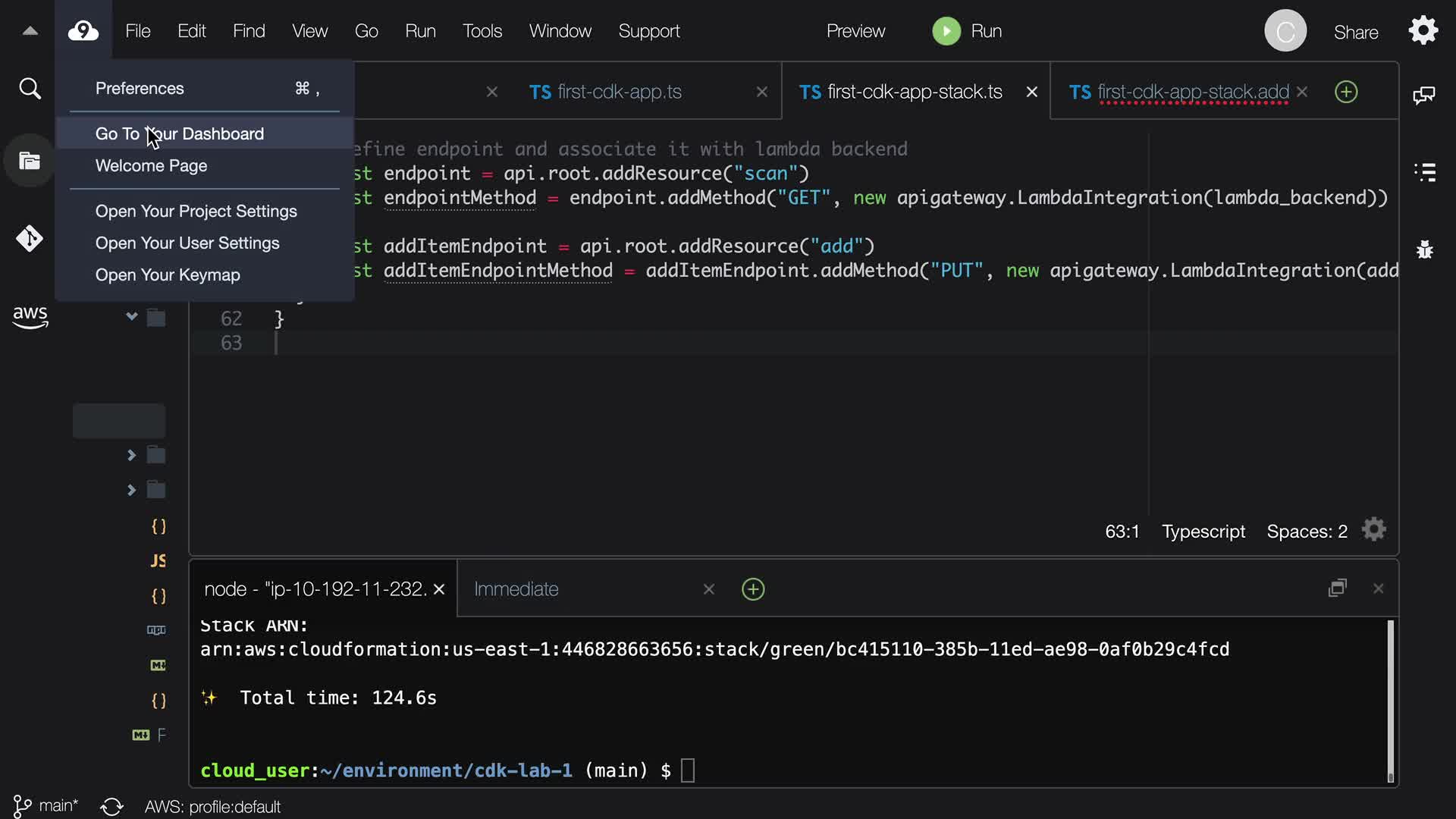The width and height of the screenshot is (1456, 819).
Task: Click the terminal vertical scrollbar
Action: 1390,698
